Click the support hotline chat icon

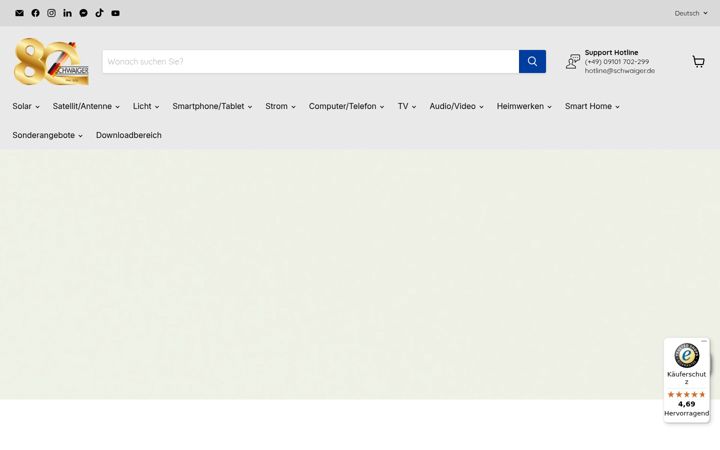coord(573,62)
